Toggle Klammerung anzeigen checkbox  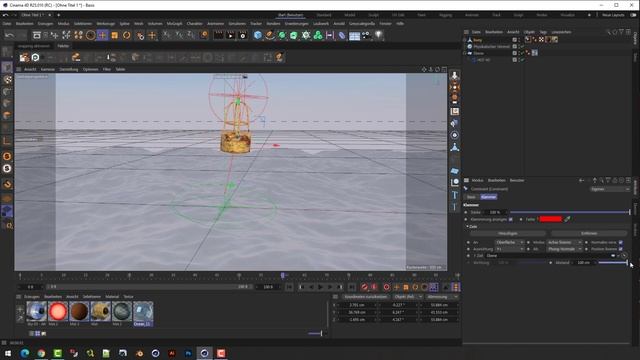pos(511,219)
